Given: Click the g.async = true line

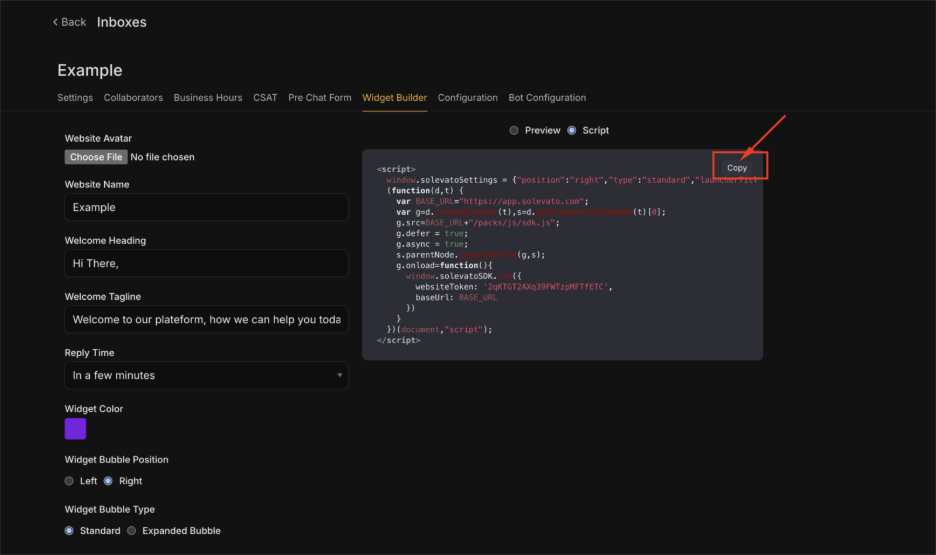Looking at the screenshot, I should click(432, 244).
